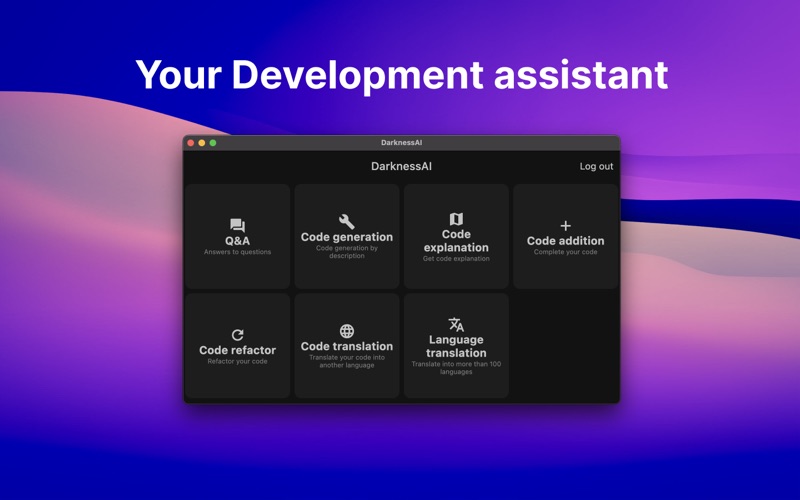Screen dimensions: 800x500
Task: Click the Language translation characters icon
Action: tap(456, 324)
